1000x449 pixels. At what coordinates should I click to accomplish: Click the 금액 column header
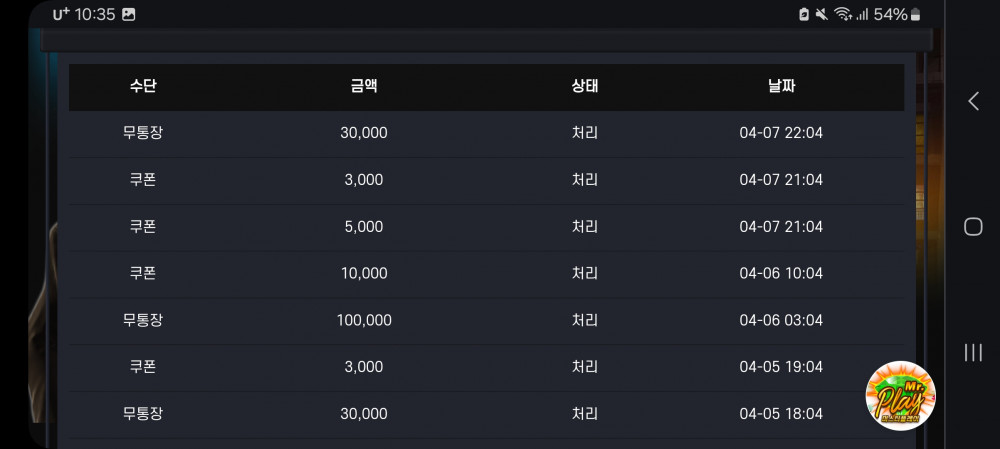tap(364, 87)
